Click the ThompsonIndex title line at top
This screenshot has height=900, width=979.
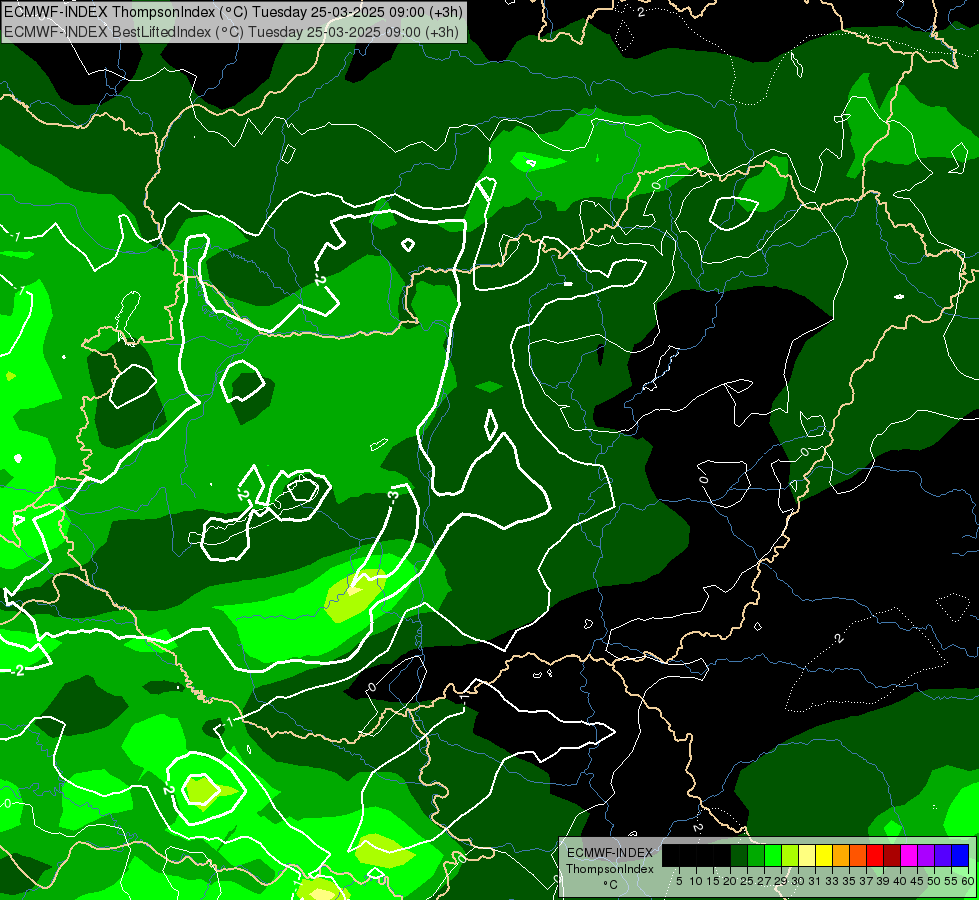pyautogui.click(x=234, y=12)
